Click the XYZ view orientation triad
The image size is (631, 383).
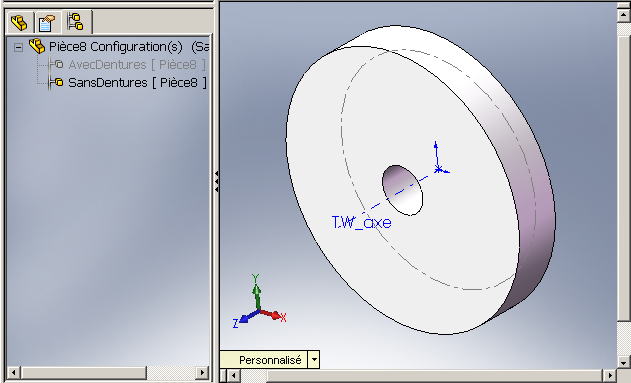pos(259,302)
